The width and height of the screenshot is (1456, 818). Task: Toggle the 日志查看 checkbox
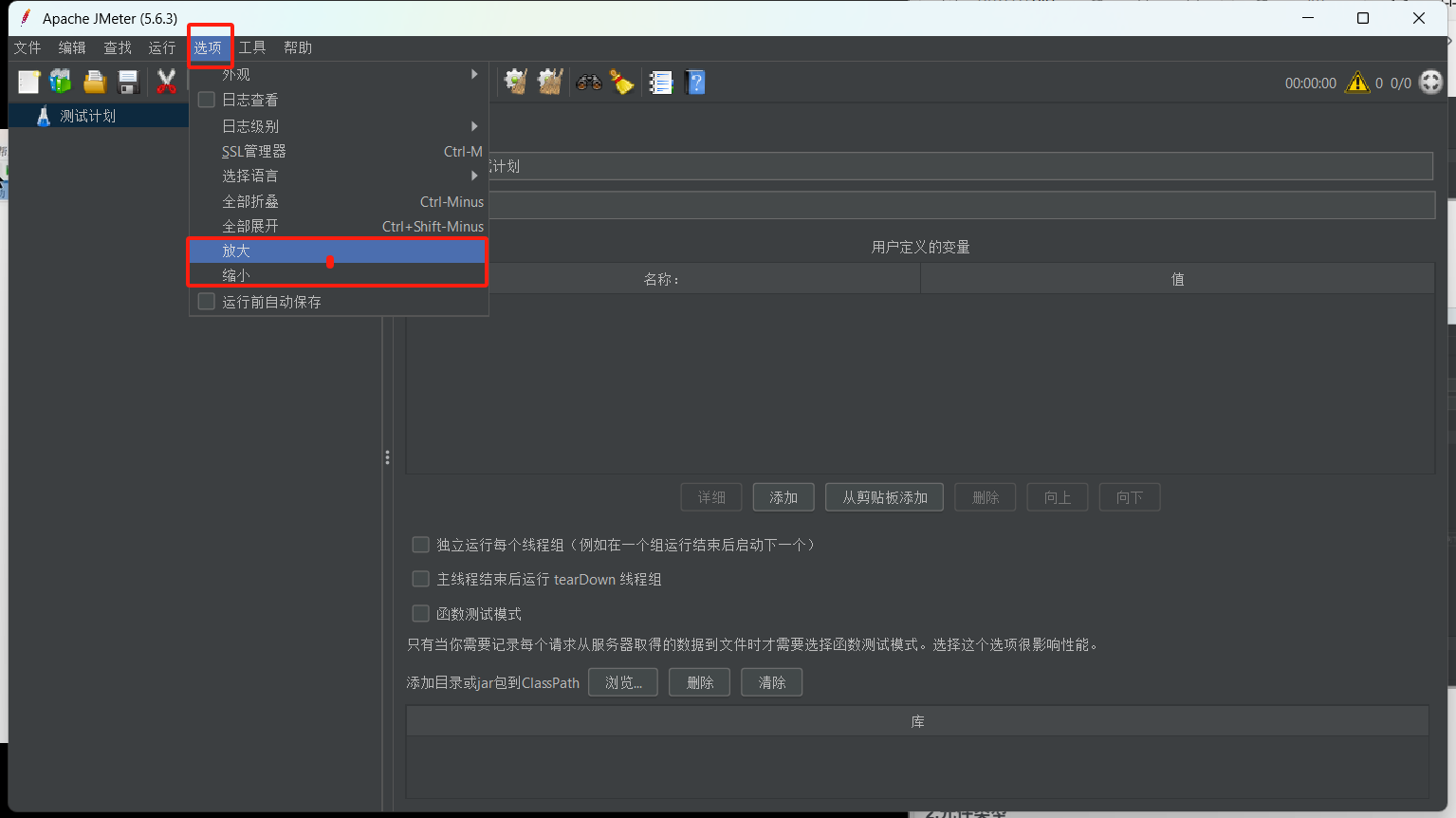[206, 100]
